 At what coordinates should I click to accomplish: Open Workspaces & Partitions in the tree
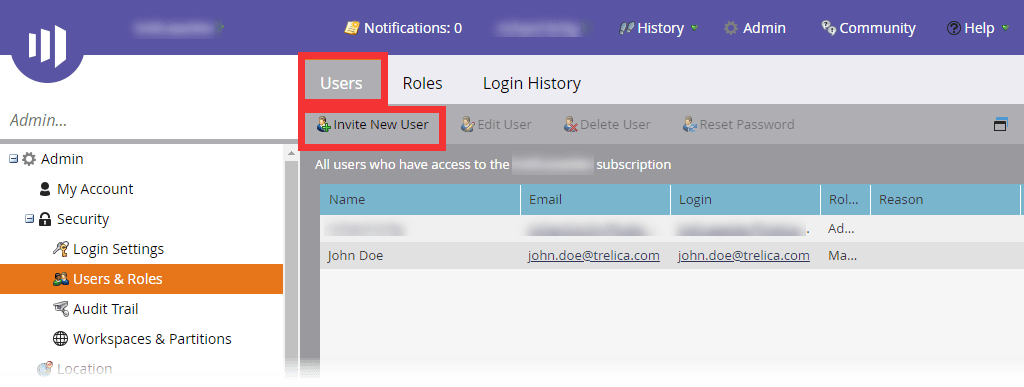pyautogui.click(x=152, y=339)
